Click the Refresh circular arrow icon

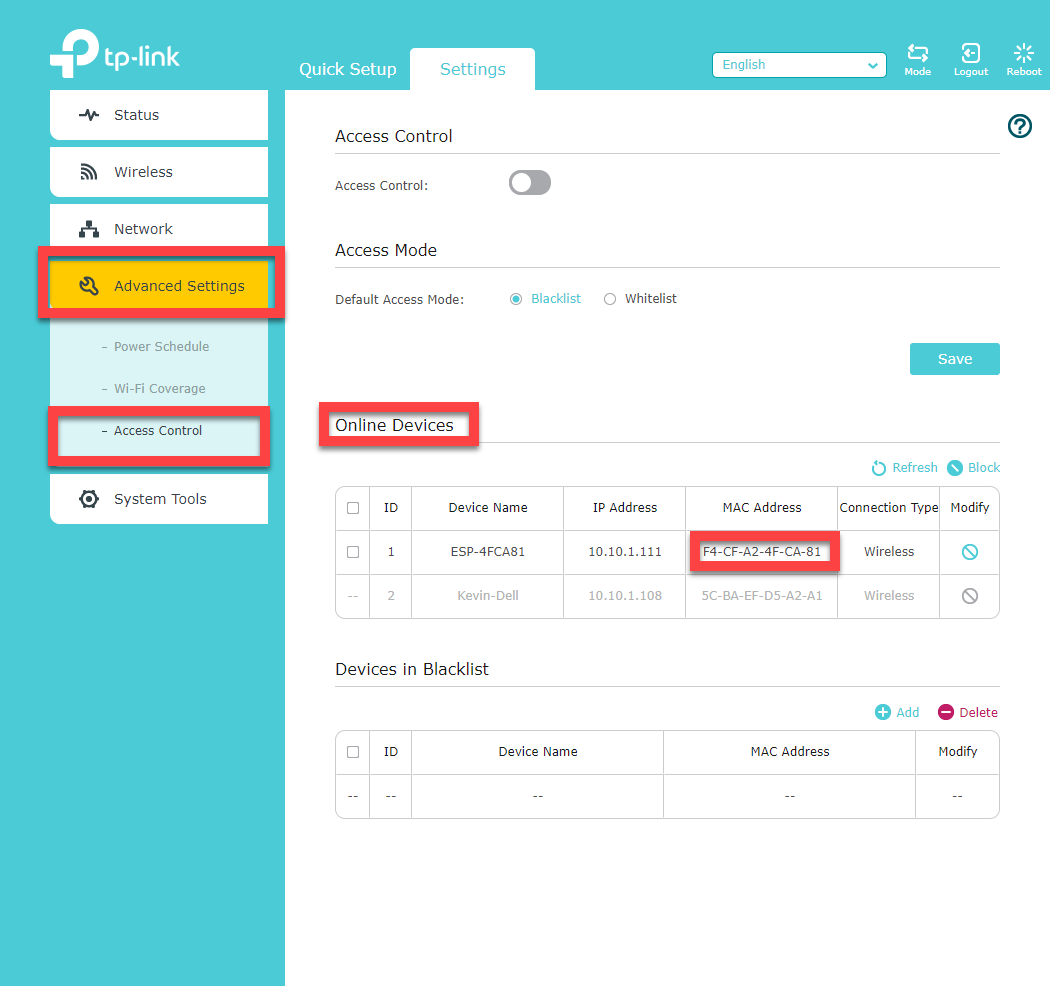pos(879,468)
